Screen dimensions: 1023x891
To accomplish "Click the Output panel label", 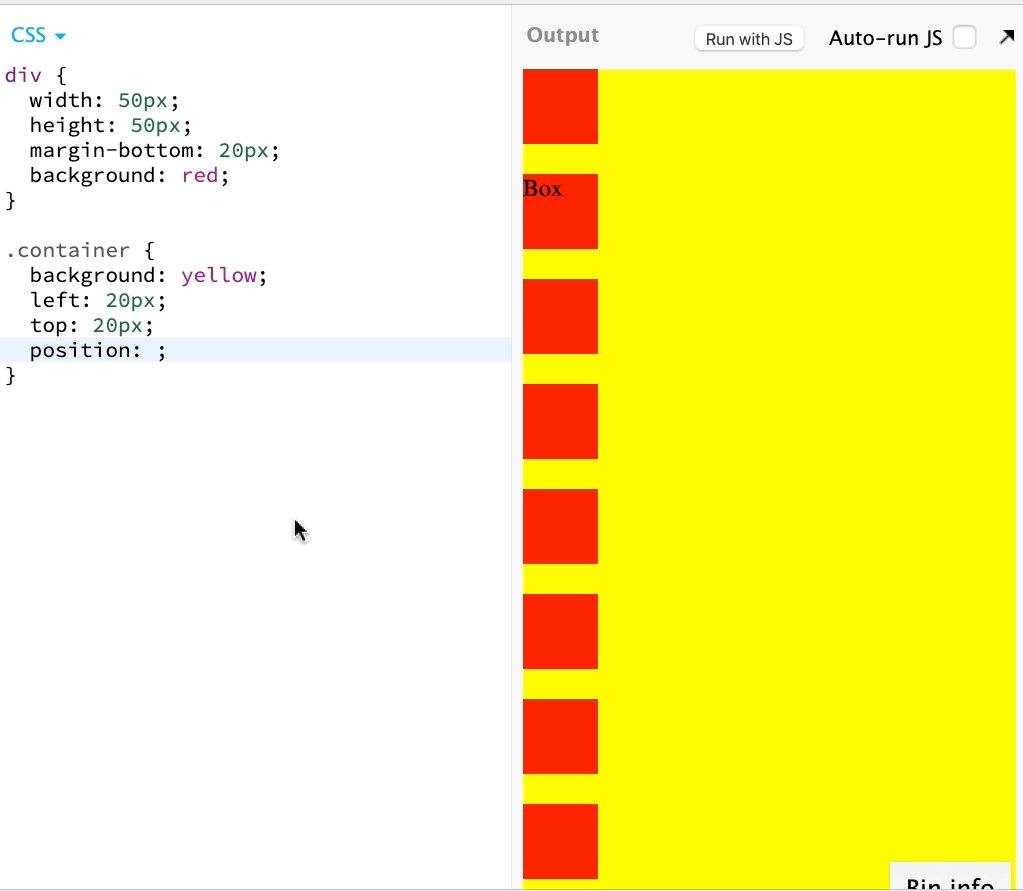I will point(562,35).
